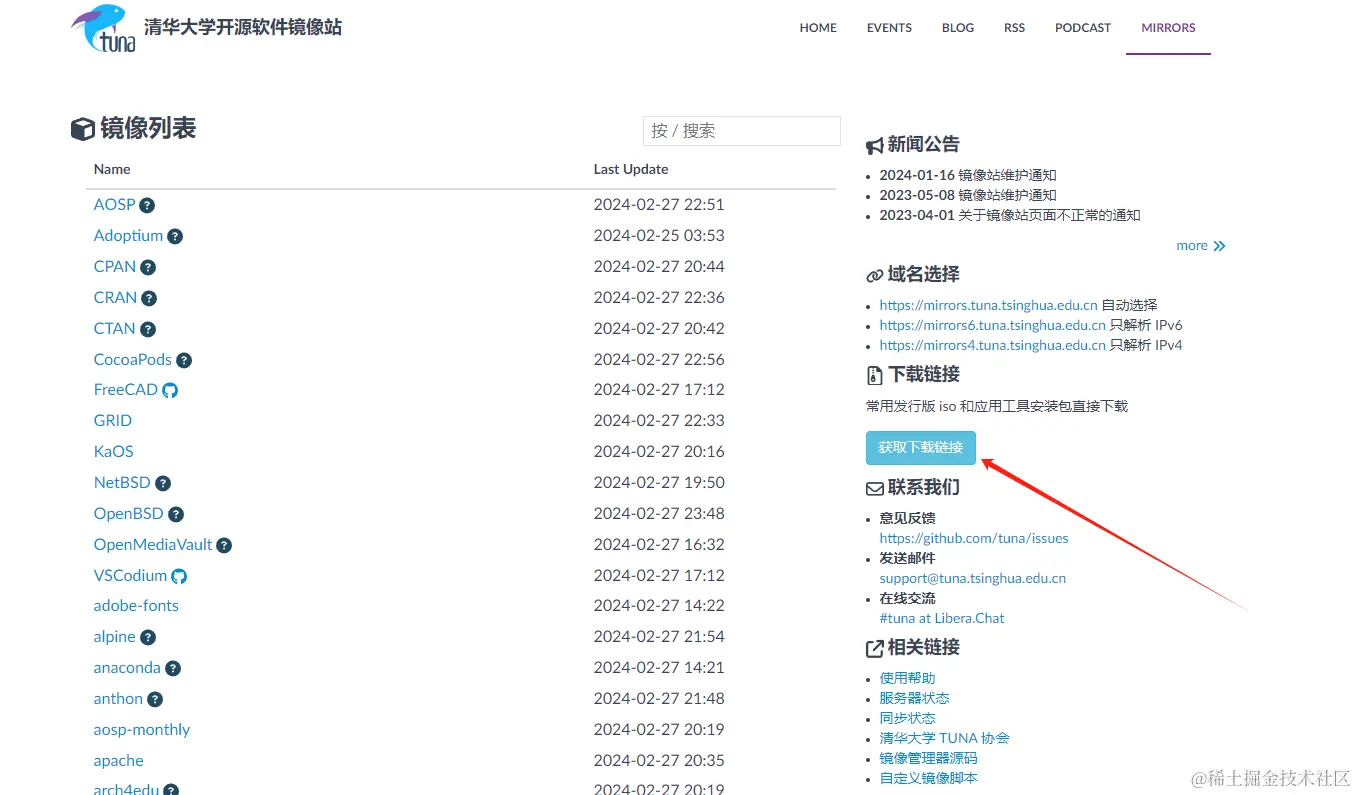Open #tuna at Libera.Chat link
Viewport: 1357px width, 795px height.
click(x=942, y=618)
